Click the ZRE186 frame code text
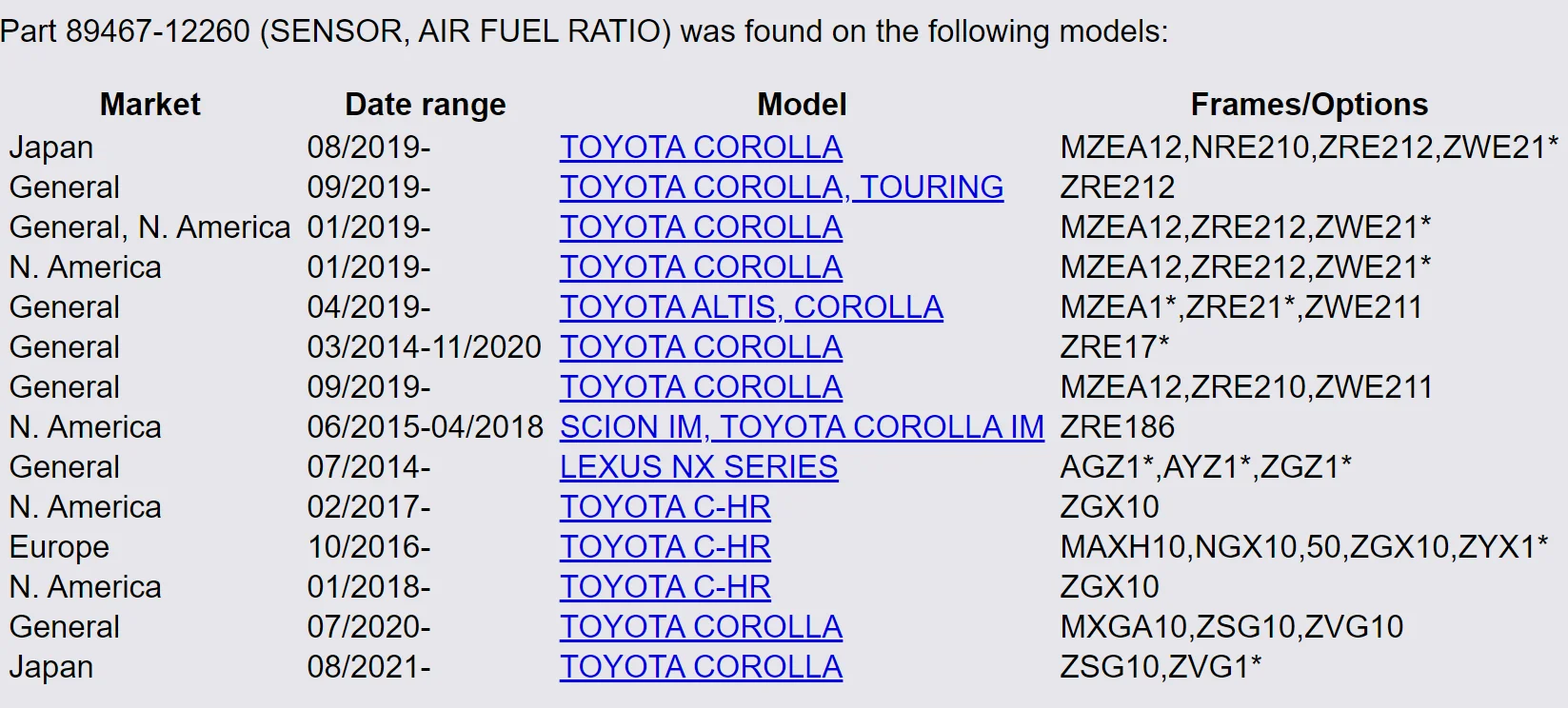The image size is (1568, 708). 1118,427
